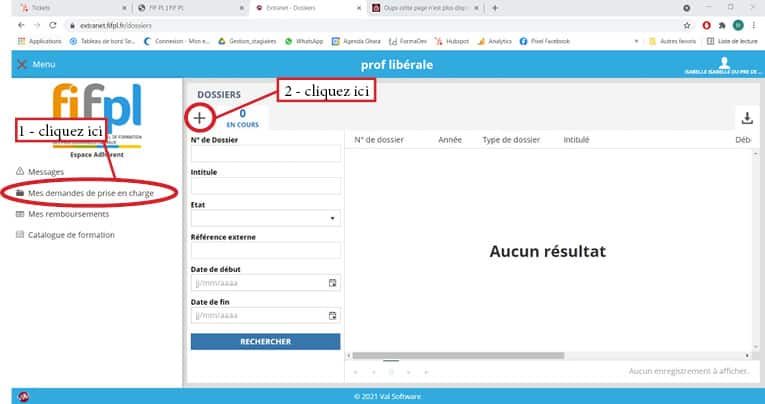Expand the Etat dropdown
The width and height of the screenshot is (765, 404).
pyautogui.click(x=266, y=217)
